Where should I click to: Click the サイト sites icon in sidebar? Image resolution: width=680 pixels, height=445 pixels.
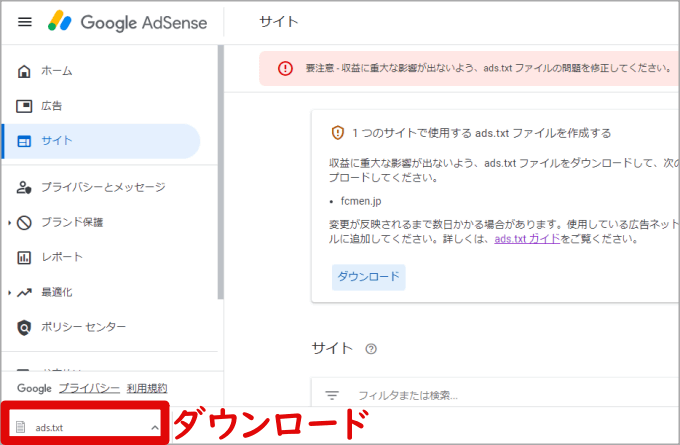coord(24,141)
